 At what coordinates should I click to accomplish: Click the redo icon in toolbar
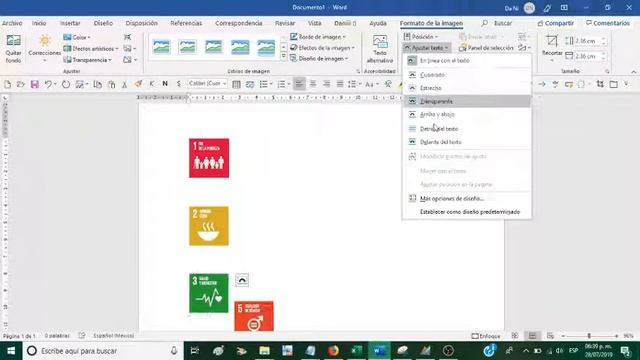click(66, 84)
